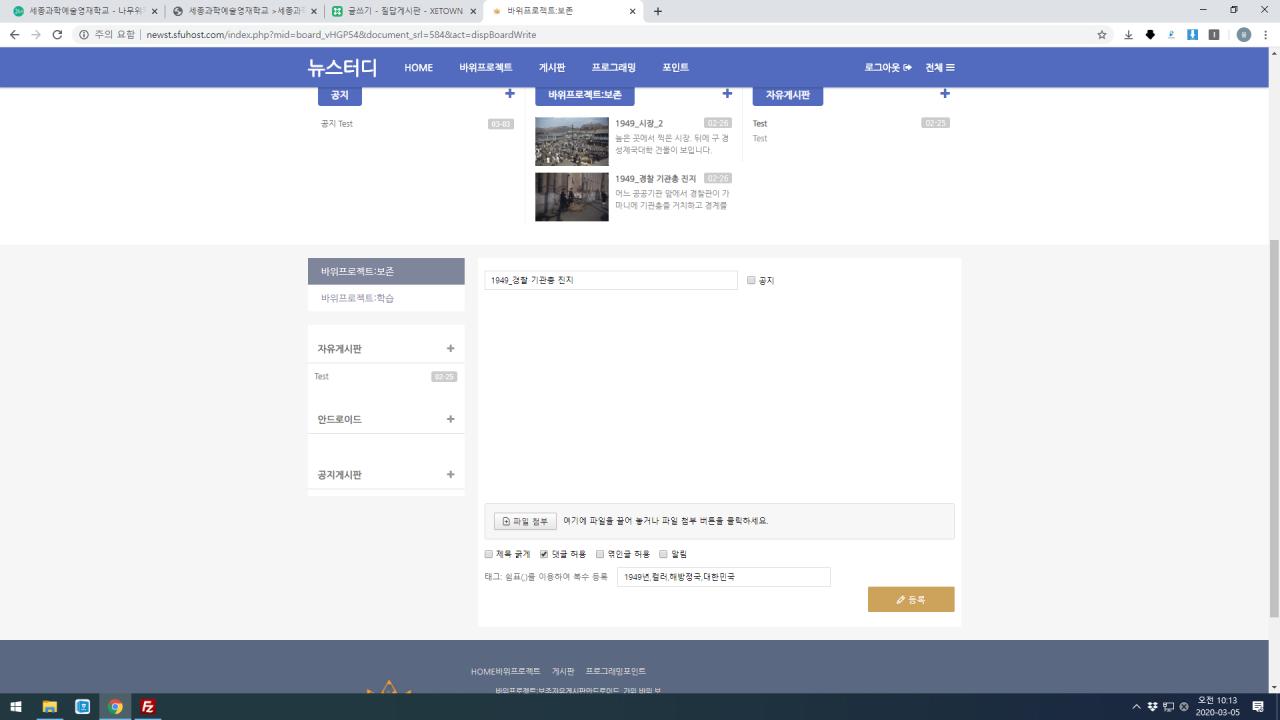Image resolution: width=1280 pixels, height=720 pixels.
Task: Enable the 알림 checkbox
Action: [663, 554]
